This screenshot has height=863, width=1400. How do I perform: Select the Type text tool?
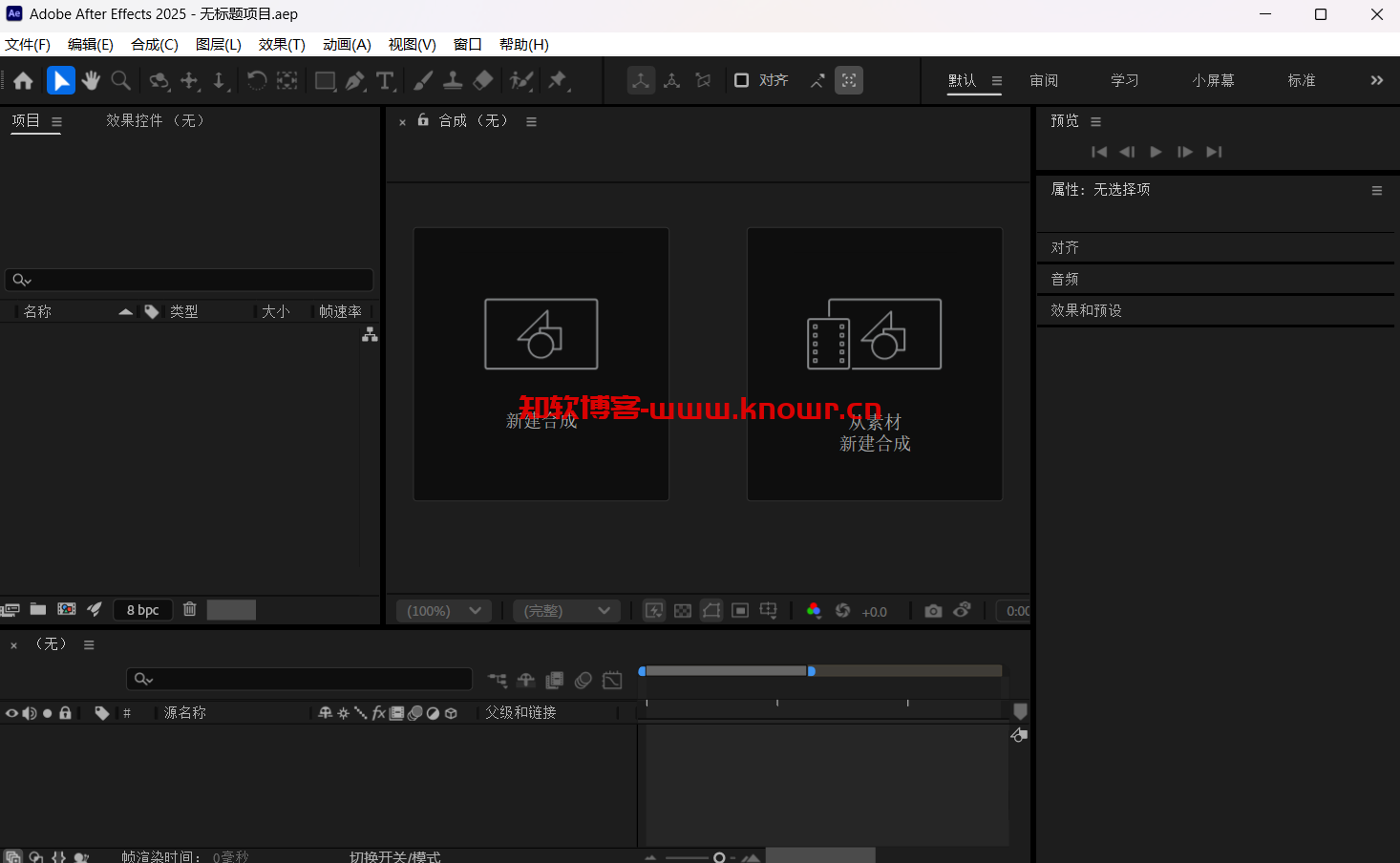coord(385,81)
